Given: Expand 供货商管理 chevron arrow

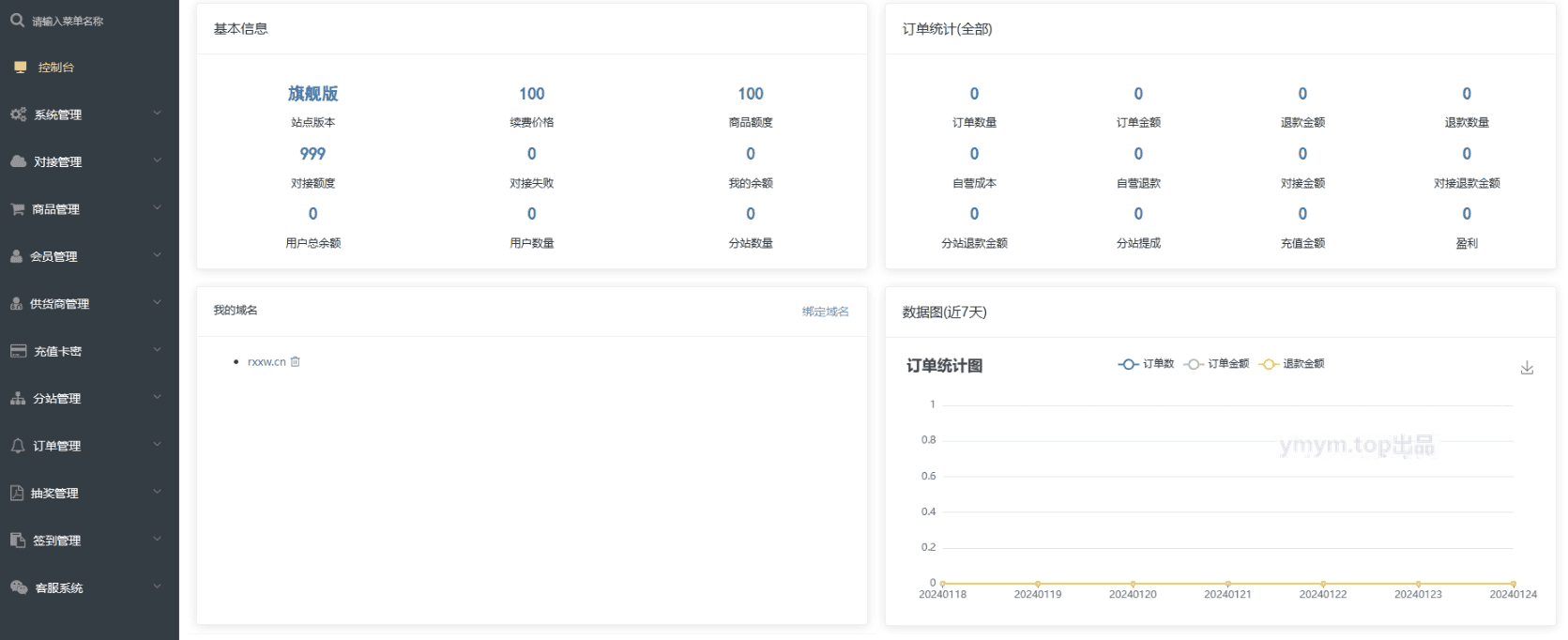Looking at the screenshot, I should pos(158,302).
